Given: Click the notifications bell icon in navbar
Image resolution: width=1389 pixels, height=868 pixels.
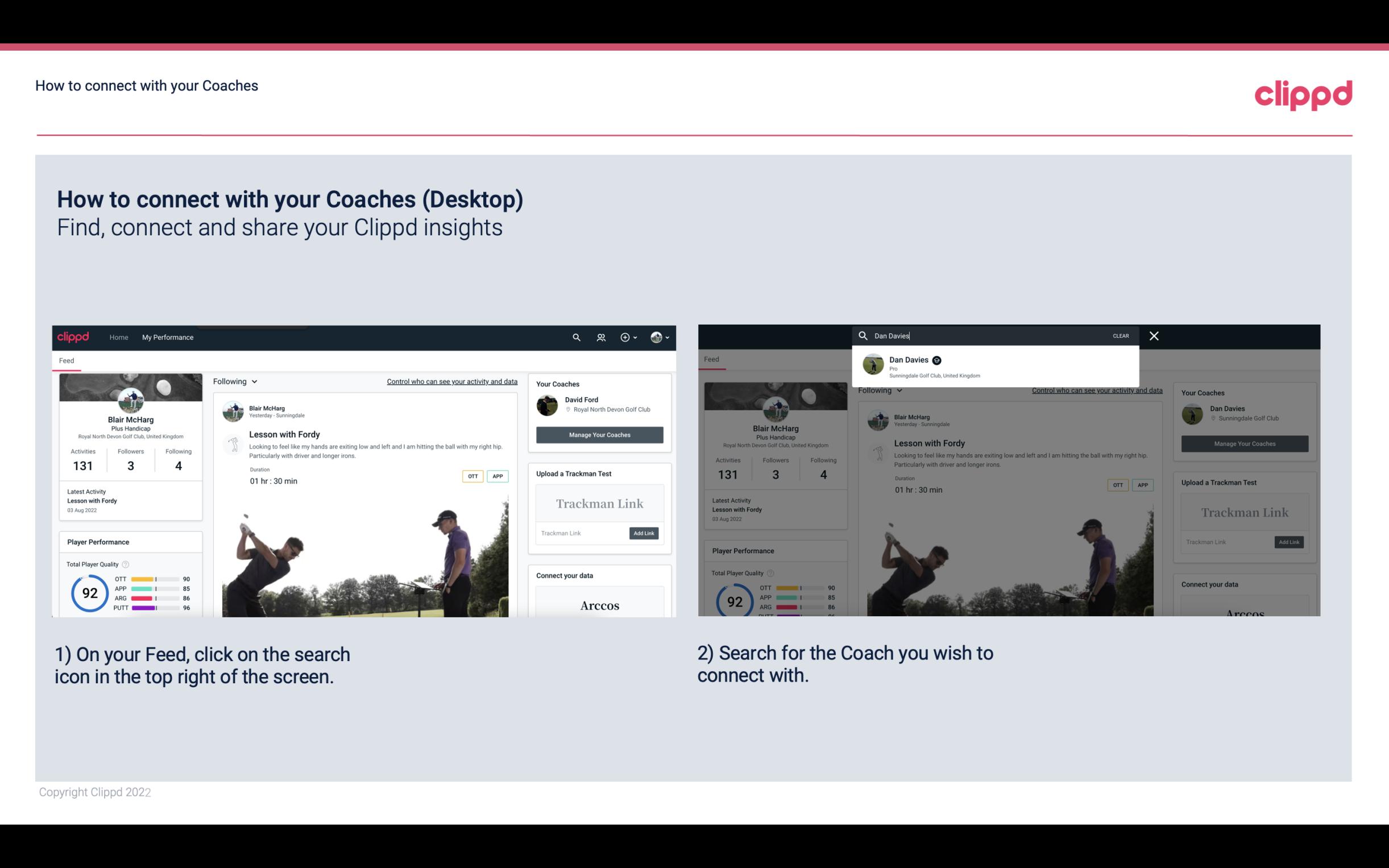Looking at the screenshot, I should tap(601, 337).
